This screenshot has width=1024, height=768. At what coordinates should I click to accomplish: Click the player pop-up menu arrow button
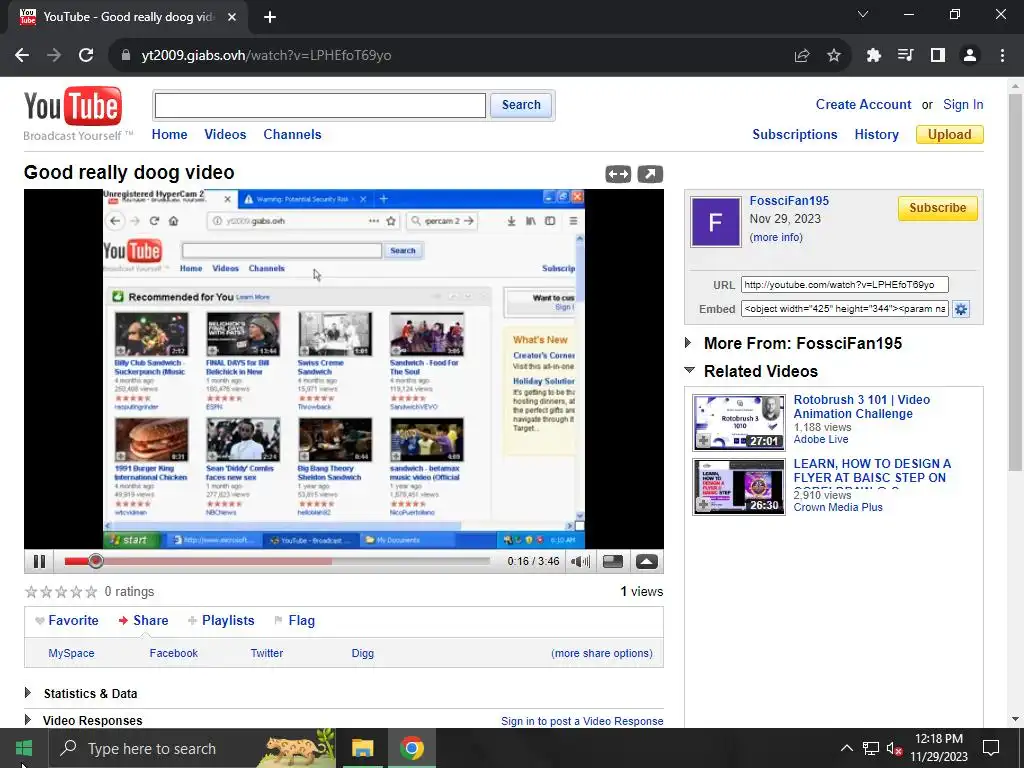pyautogui.click(x=647, y=562)
